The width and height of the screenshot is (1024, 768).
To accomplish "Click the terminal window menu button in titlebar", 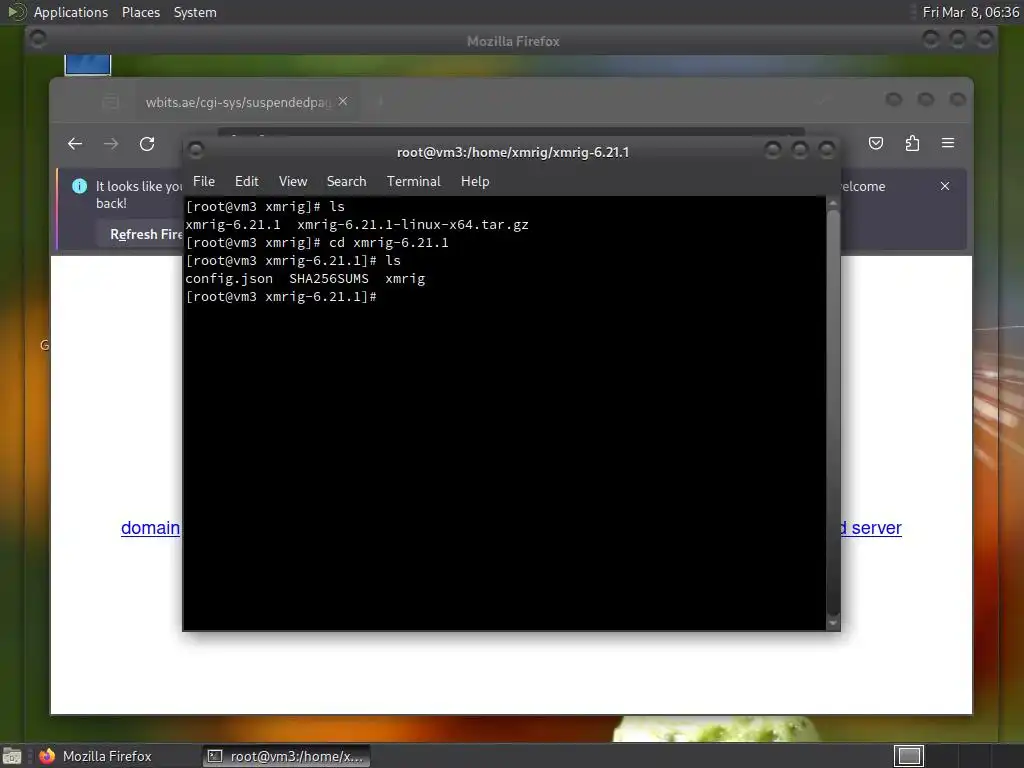I will point(195,151).
